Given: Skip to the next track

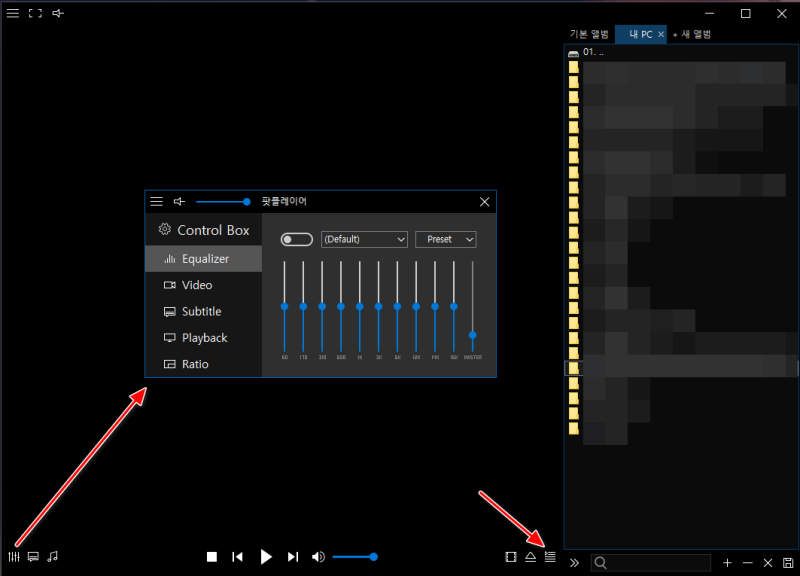Looking at the screenshot, I should coord(293,557).
